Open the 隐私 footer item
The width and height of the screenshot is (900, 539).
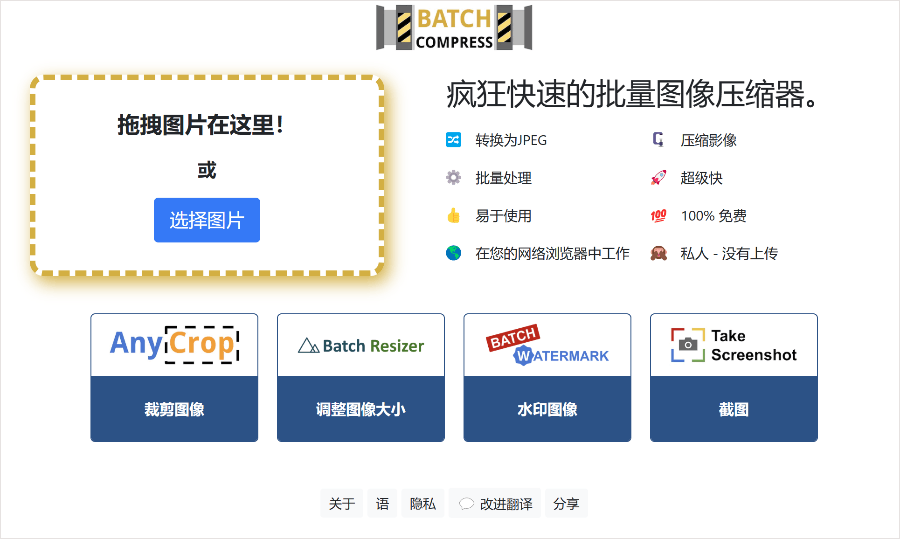(422, 503)
